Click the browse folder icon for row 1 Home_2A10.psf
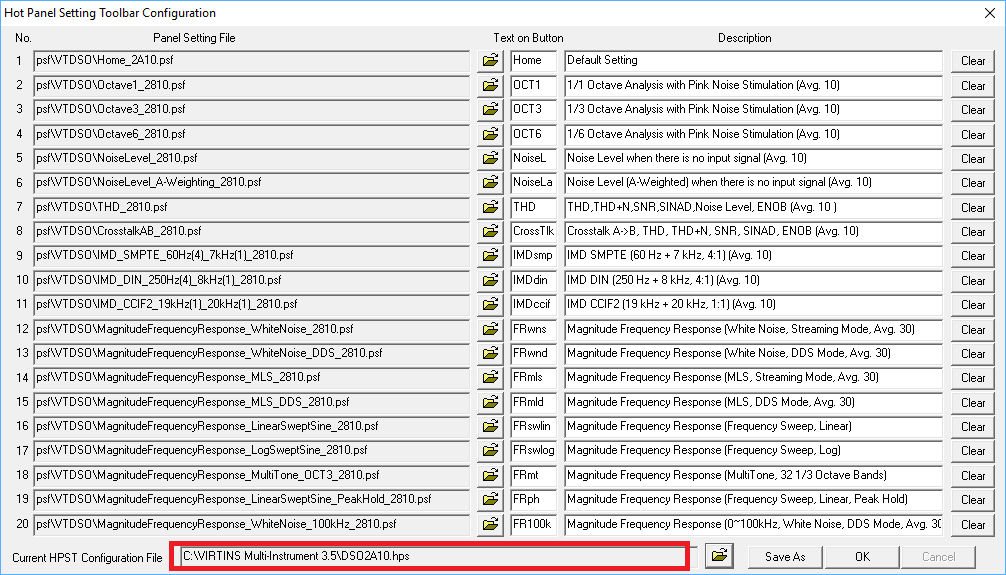The height and width of the screenshot is (575, 1006). [x=490, y=61]
